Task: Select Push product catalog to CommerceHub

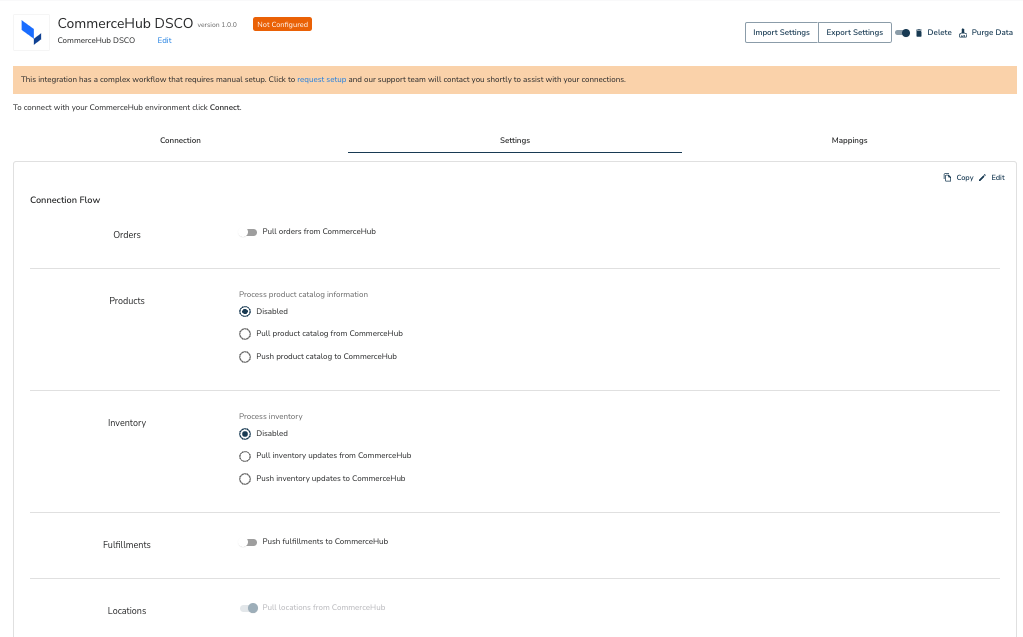Action: [245, 356]
